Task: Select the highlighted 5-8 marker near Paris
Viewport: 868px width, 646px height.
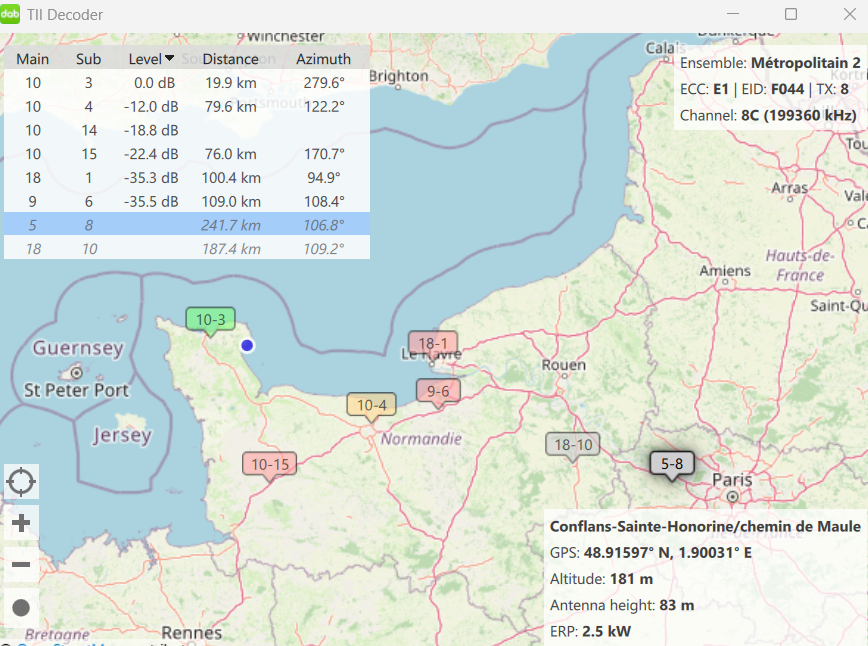Action: coord(672,464)
